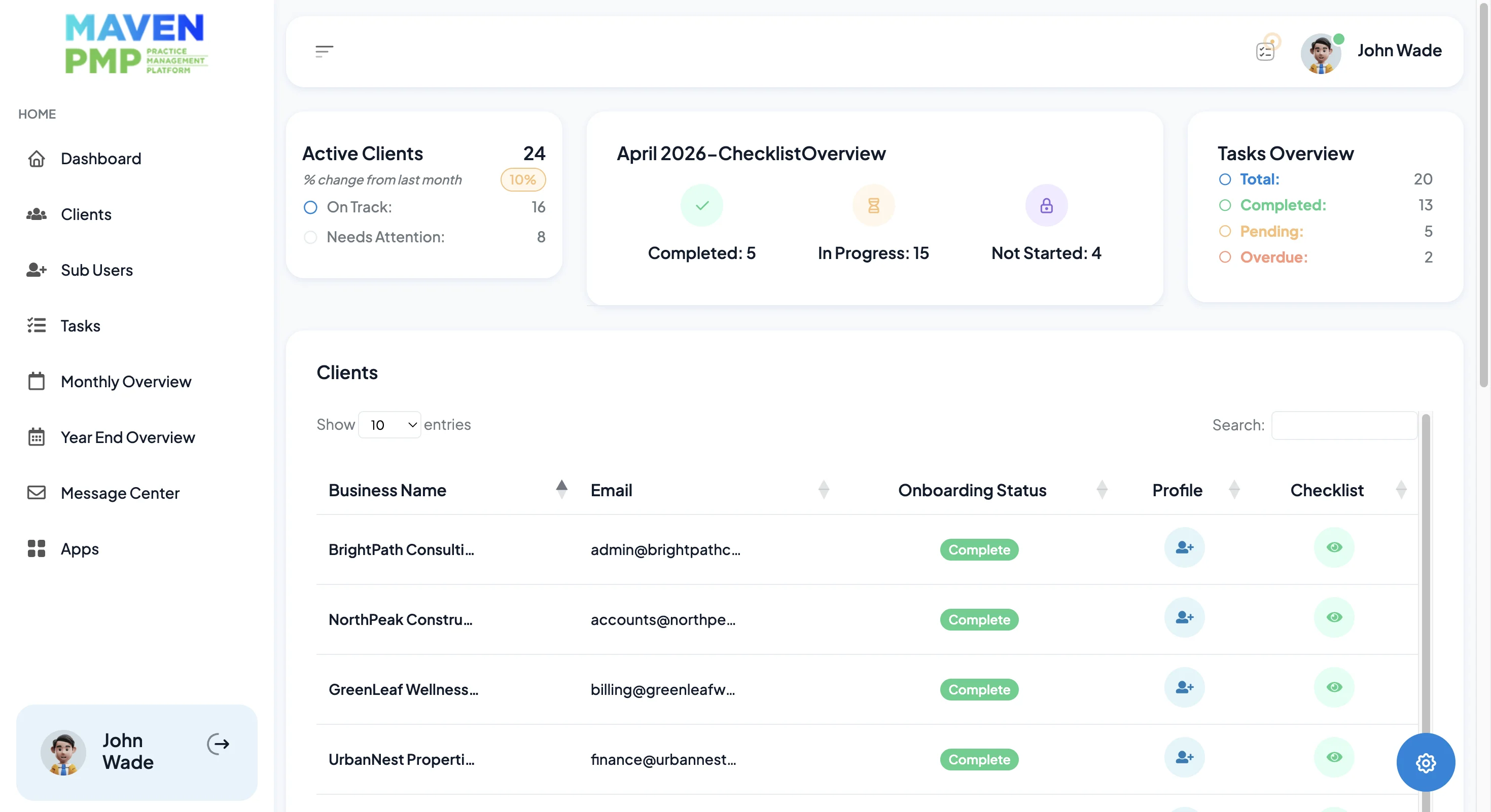Click the Total tasks circle indicator

tap(1225, 179)
